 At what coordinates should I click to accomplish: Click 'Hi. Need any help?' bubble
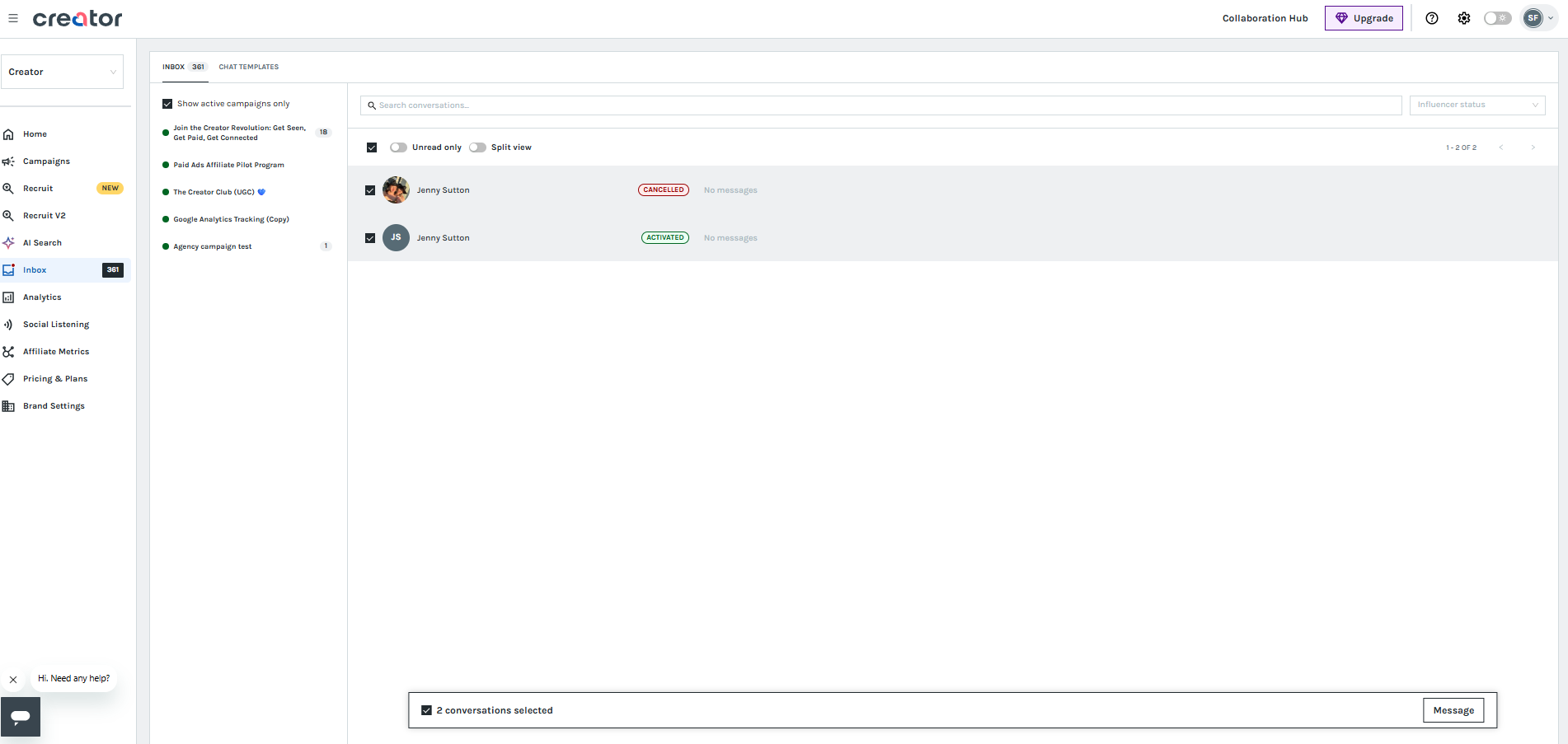pos(74,679)
